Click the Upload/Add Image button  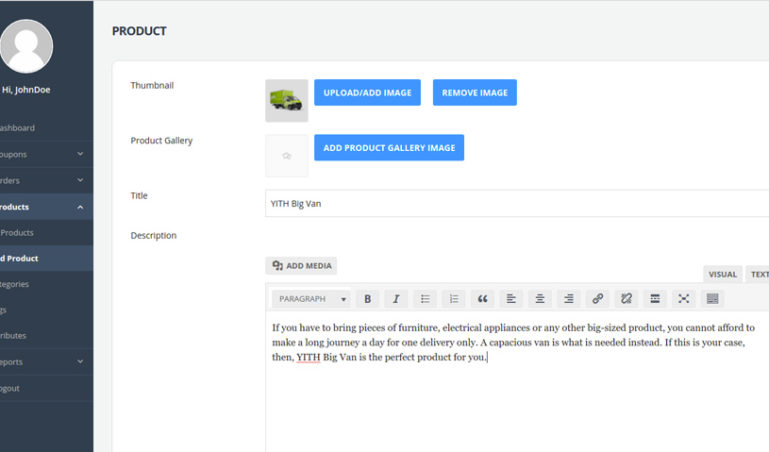tap(367, 93)
